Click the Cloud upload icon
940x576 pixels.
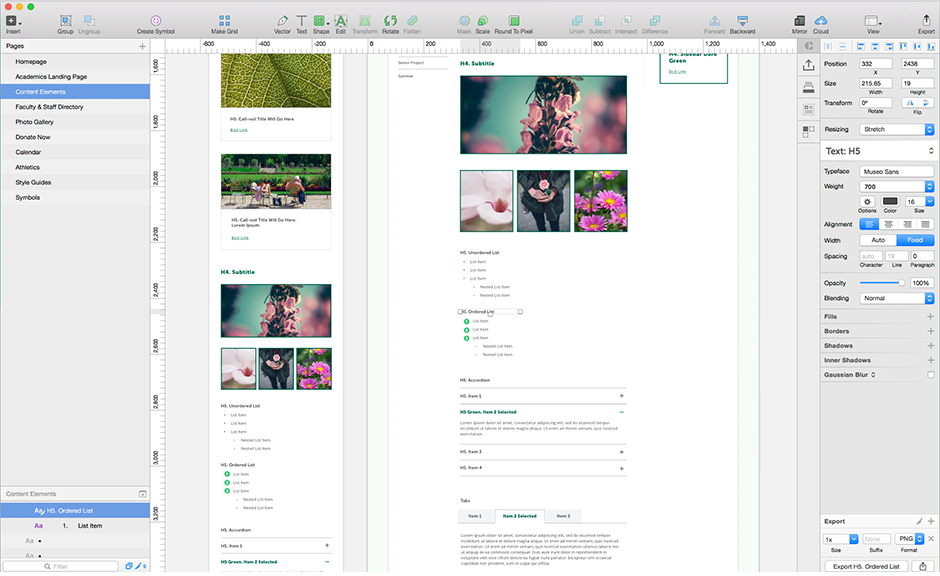coord(821,21)
